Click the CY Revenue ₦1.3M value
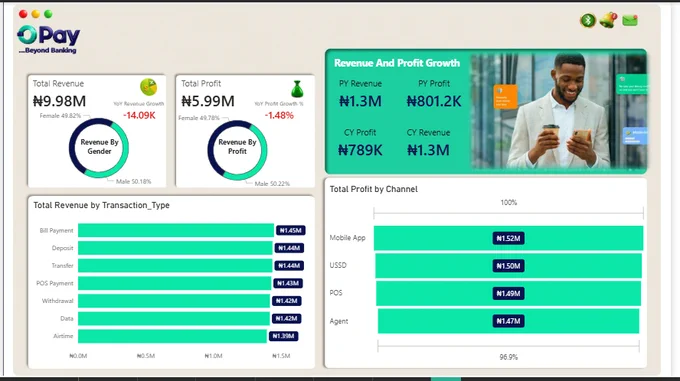 (x=428, y=150)
